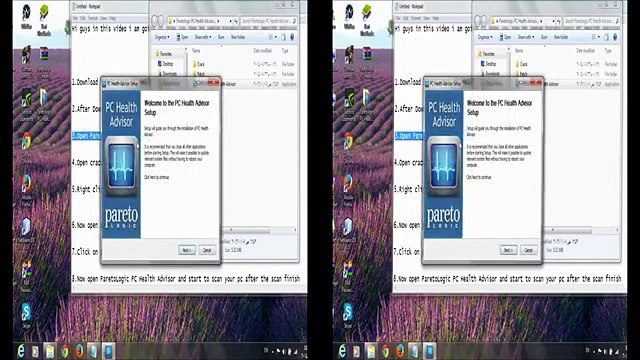Click blue help icon in left copy's Explorer
This screenshot has height=360, width=640.
tap(292, 37)
